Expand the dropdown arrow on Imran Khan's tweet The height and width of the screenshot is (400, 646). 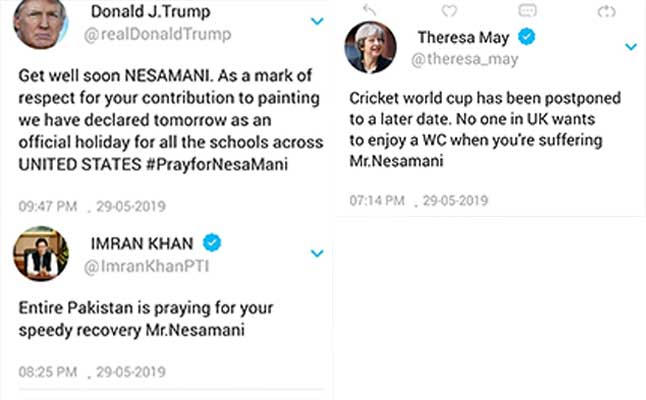(x=317, y=253)
